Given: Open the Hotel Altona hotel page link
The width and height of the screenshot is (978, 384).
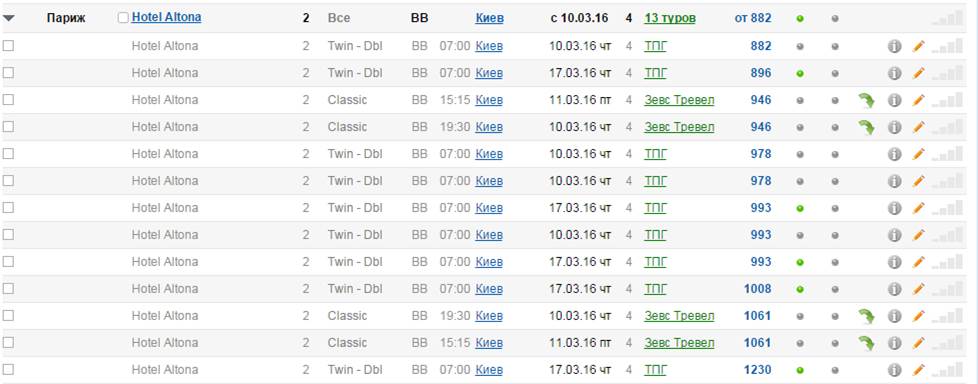Looking at the screenshot, I should 167,17.
